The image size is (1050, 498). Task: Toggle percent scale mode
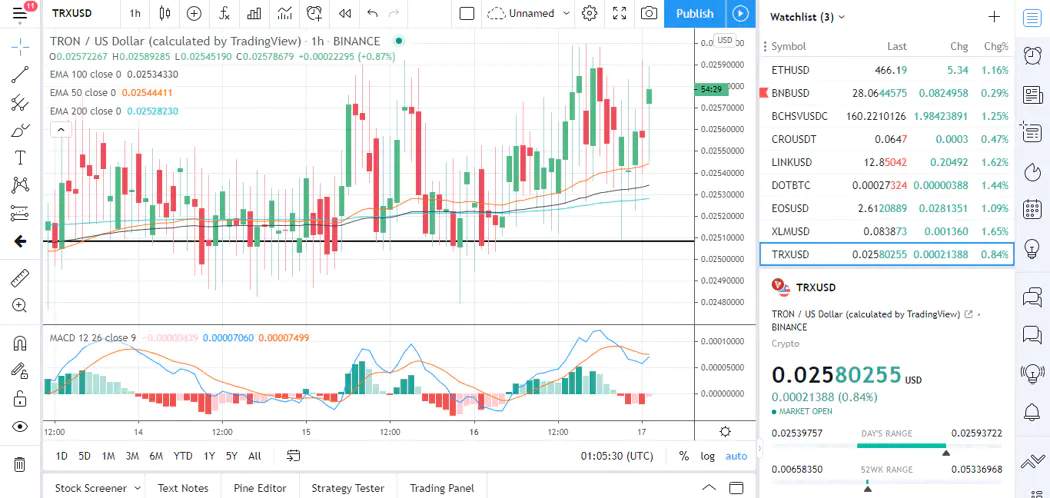pyautogui.click(x=684, y=456)
